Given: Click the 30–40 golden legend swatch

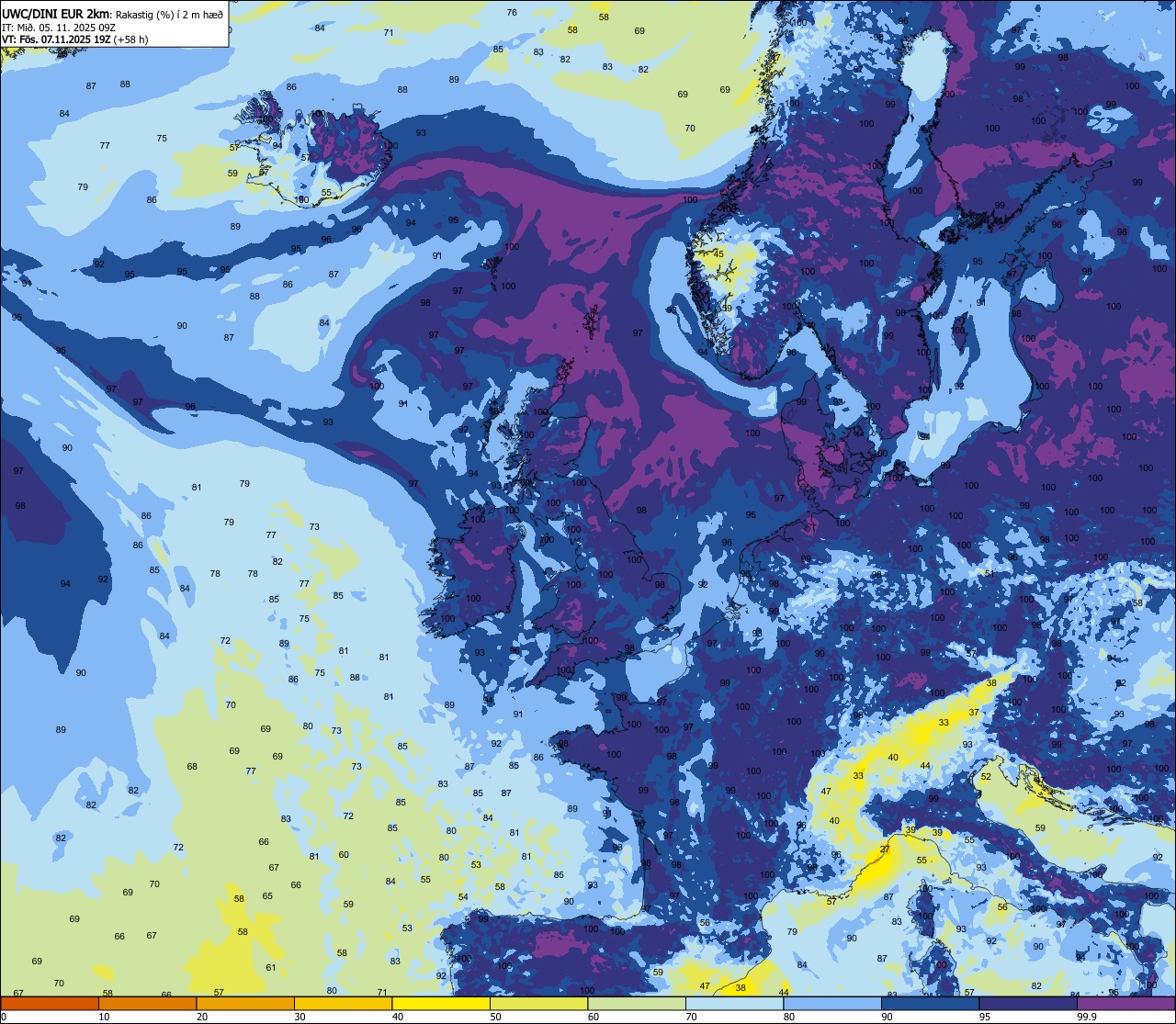Looking at the screenshot, I should click(x=343, y=1004).
